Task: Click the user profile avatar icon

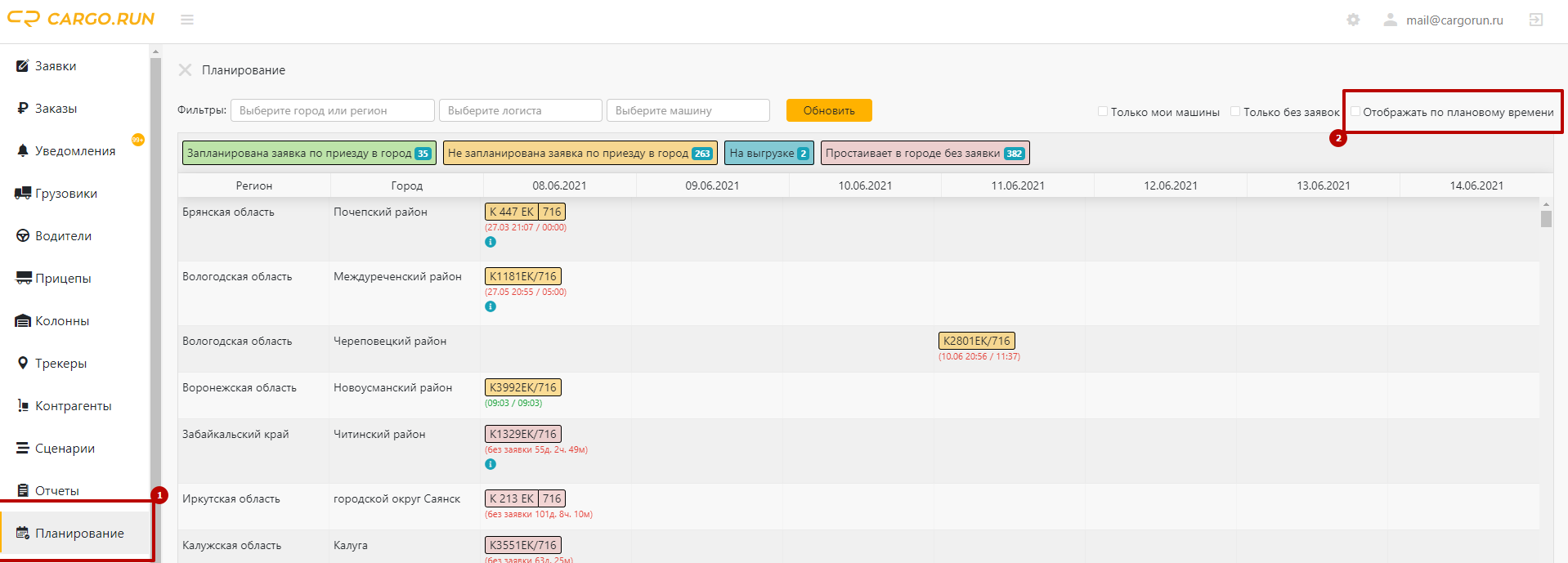Action: pos(1390,20)
